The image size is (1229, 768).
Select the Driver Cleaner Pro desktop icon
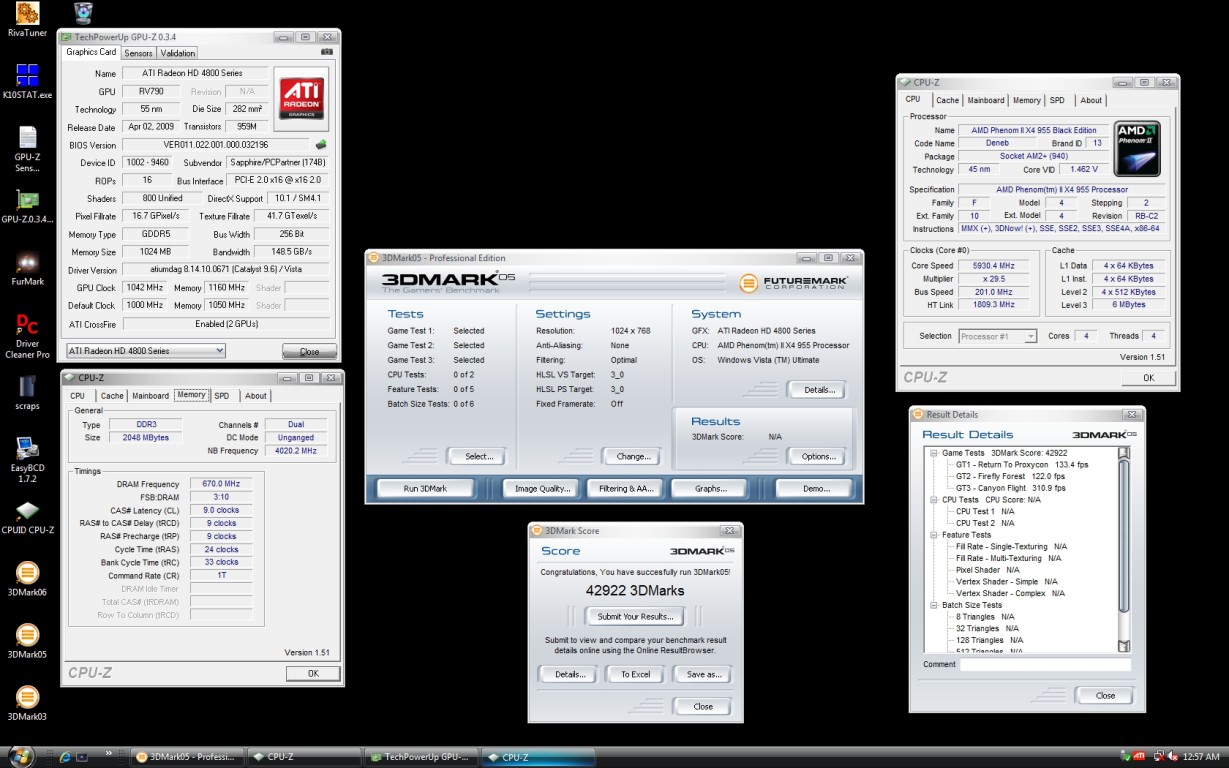click(27, 335)
